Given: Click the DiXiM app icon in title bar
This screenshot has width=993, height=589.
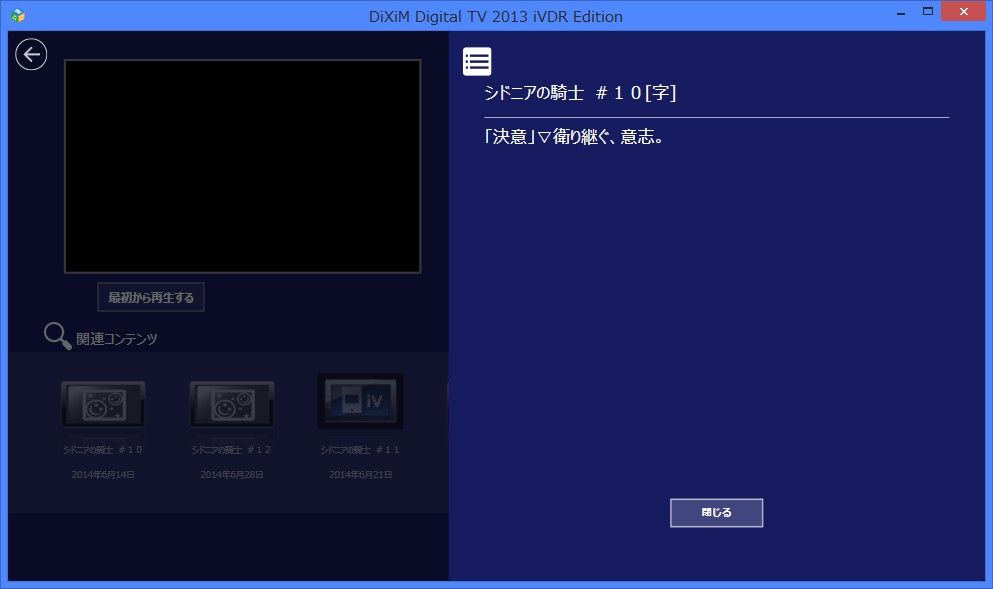Looking at the screenshot, I should [x=18, y=16].
